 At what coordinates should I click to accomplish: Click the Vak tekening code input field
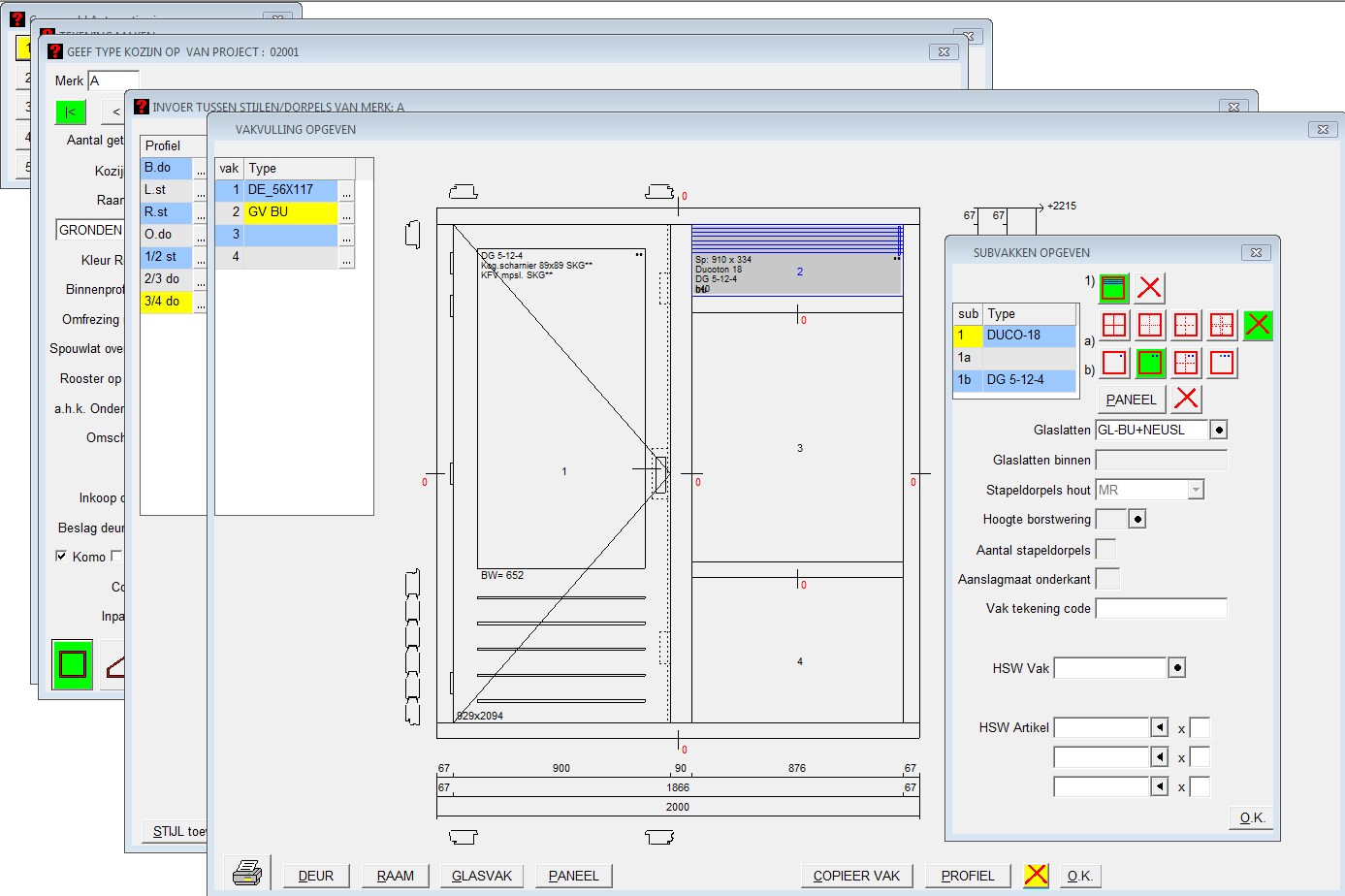coord(1161,608)
